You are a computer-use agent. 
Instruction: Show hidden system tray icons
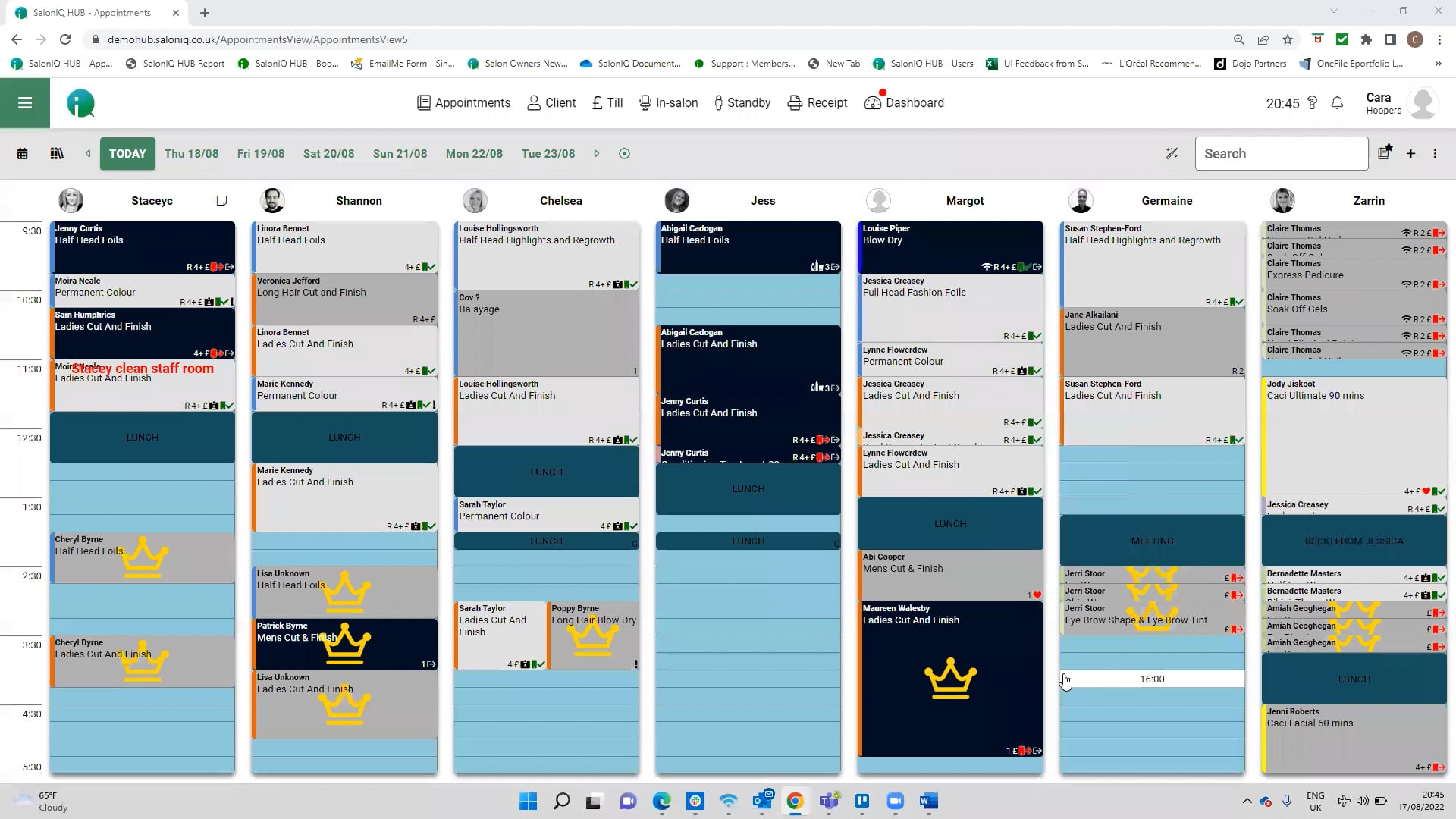pyautogui.click(x=1247, y=801)
